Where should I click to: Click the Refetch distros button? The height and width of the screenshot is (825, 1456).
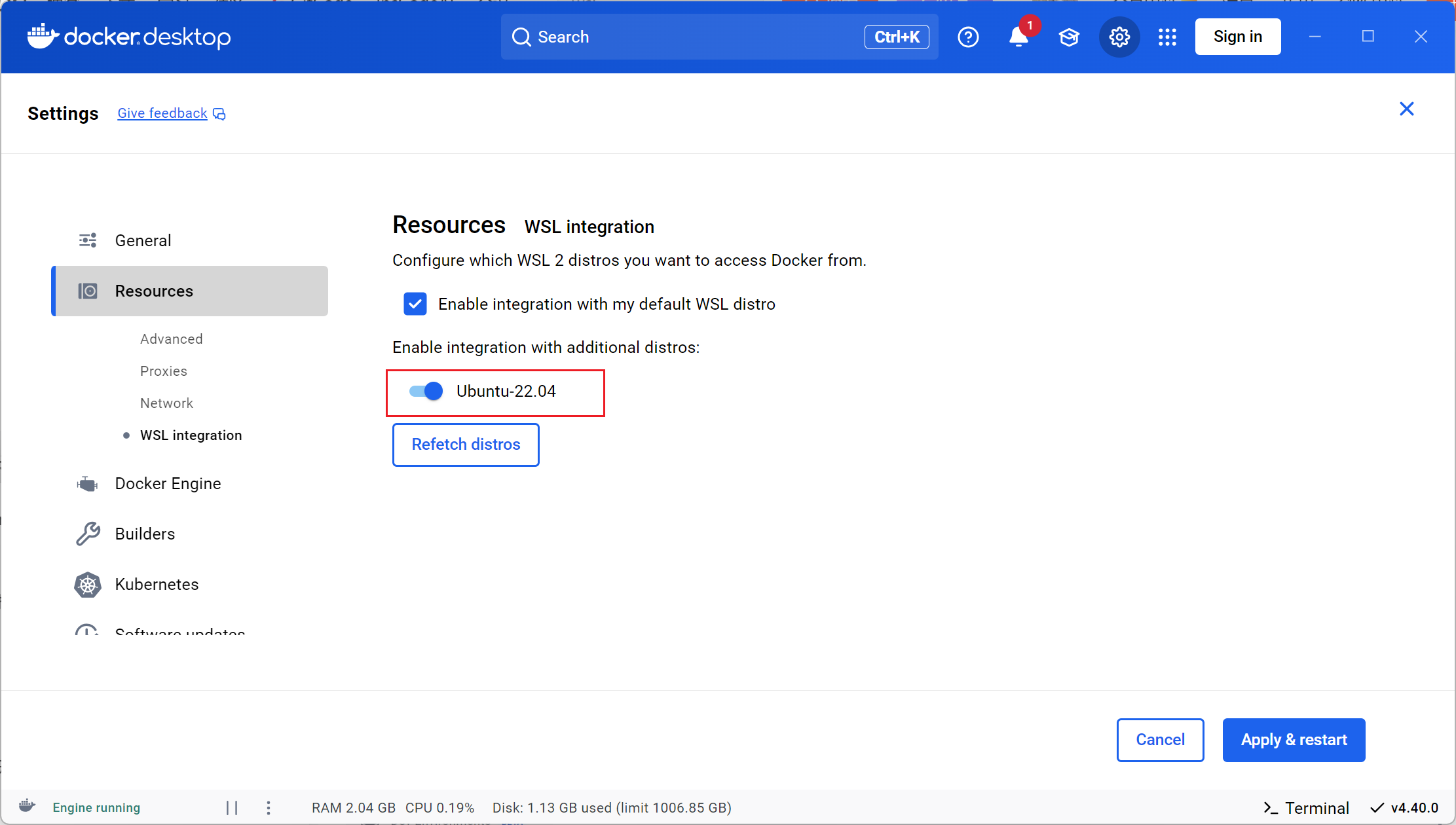click(465, 445)
